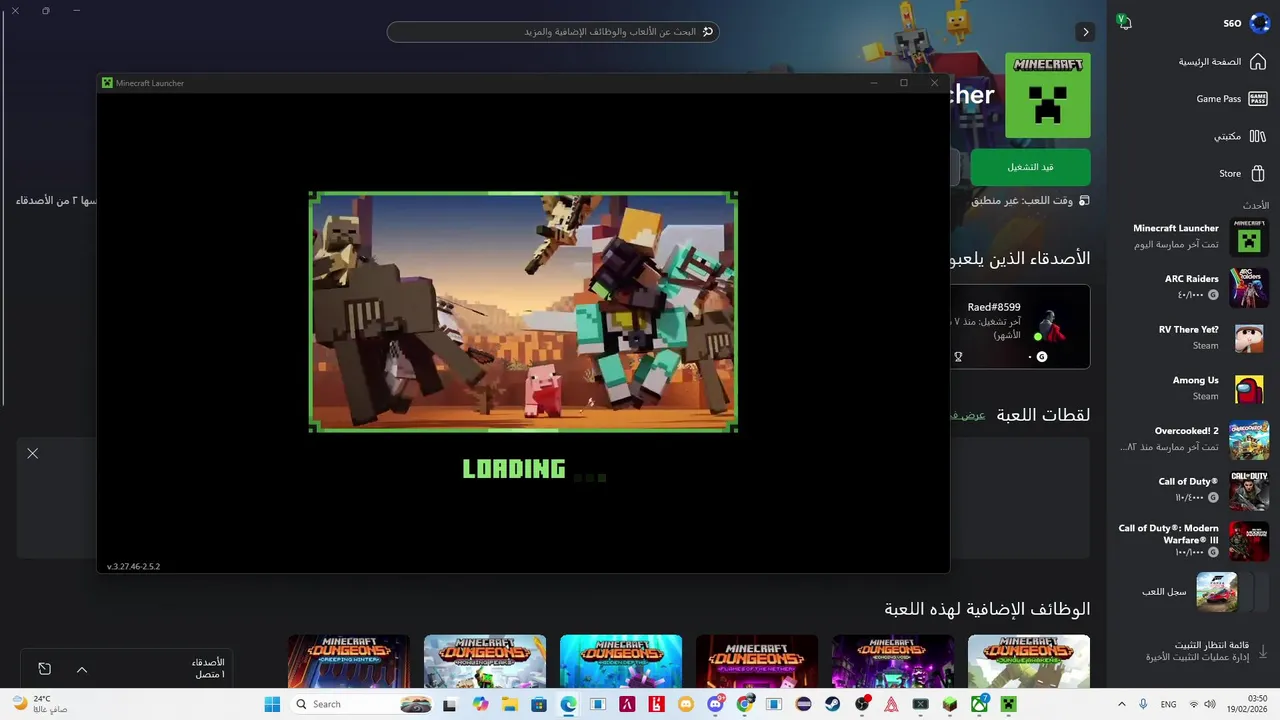The width and height of the screenshot is (1280, 720).
Task: Open Store bag icon in Xbox sidebar
Action: tap(1258, 173)
